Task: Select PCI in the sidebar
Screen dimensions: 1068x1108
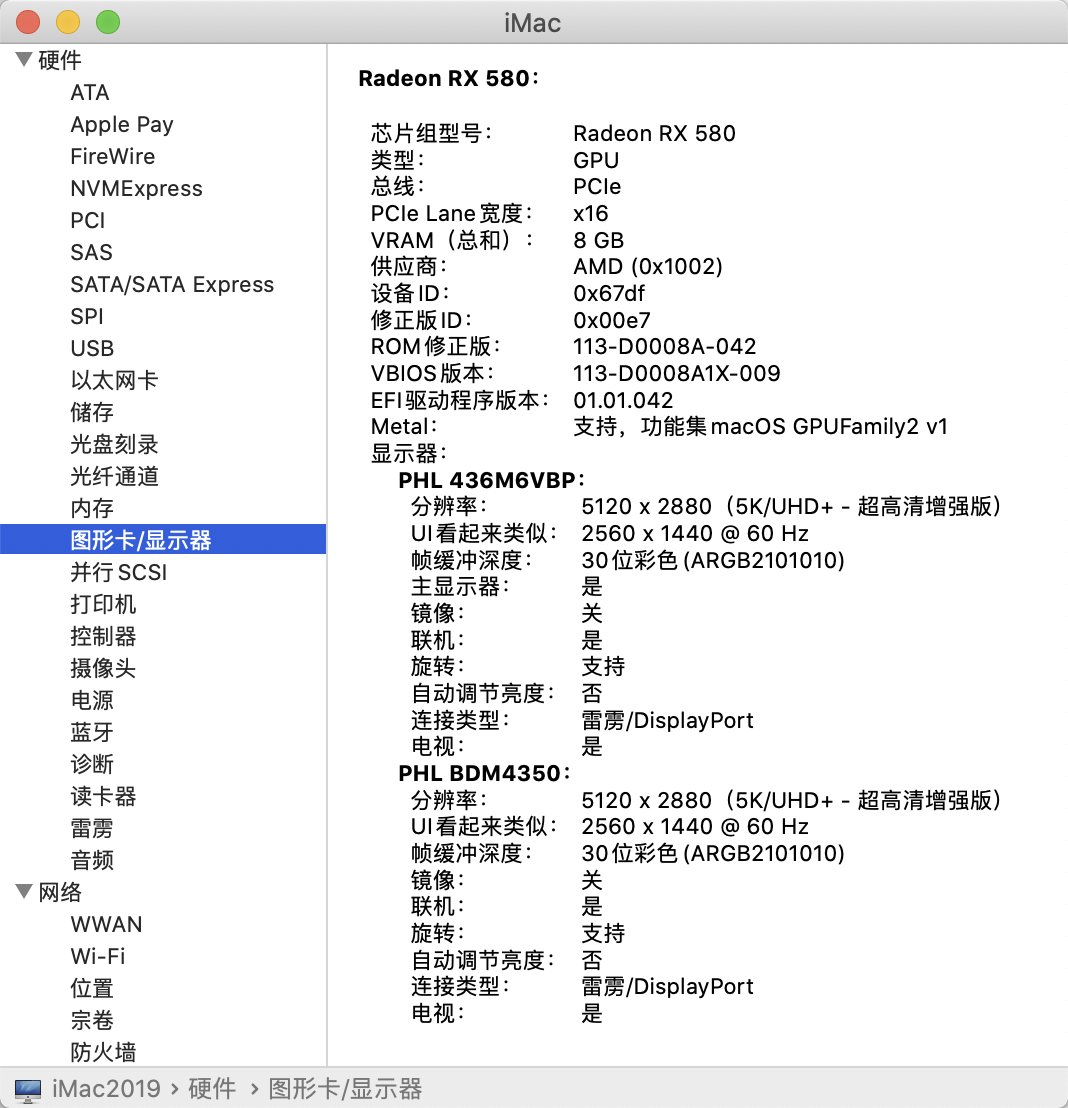Action: coord(88,220)
